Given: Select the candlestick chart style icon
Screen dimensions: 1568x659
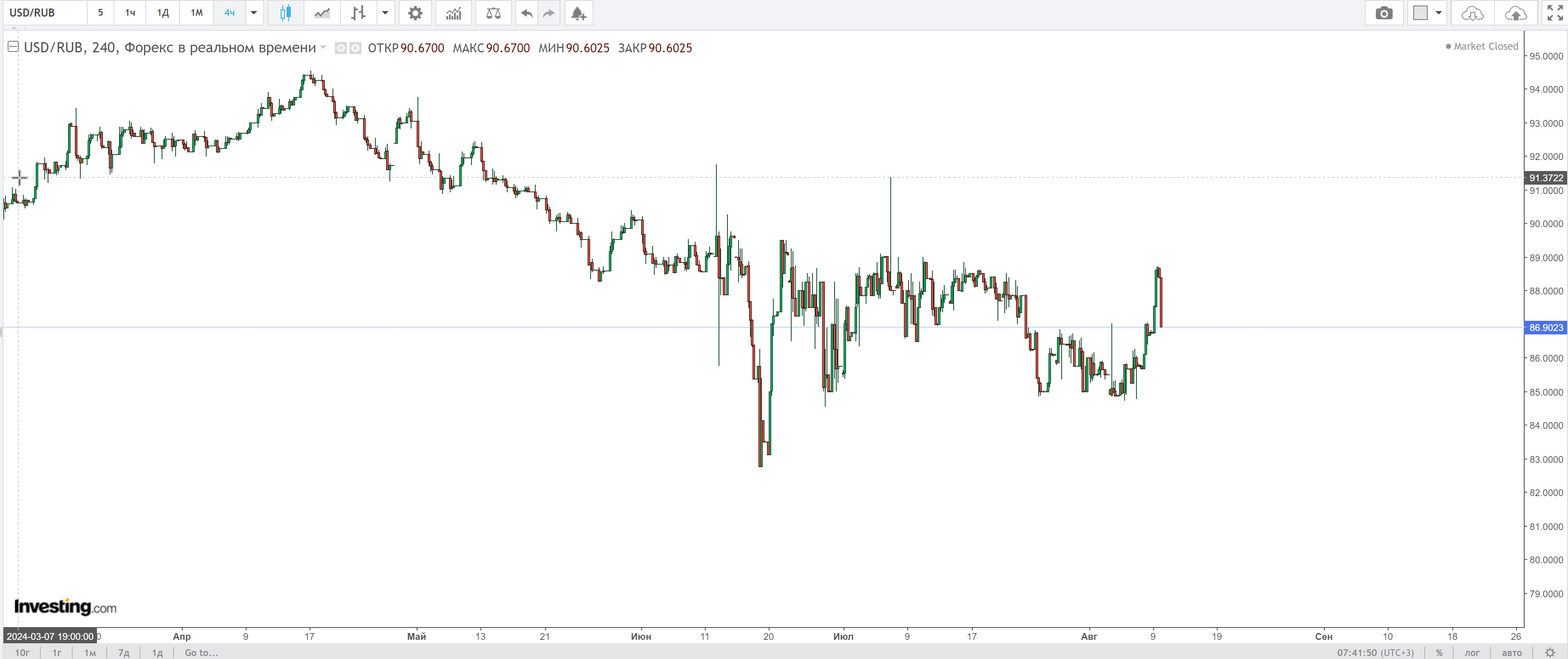Looking at the screenshot, I should 285,13.
